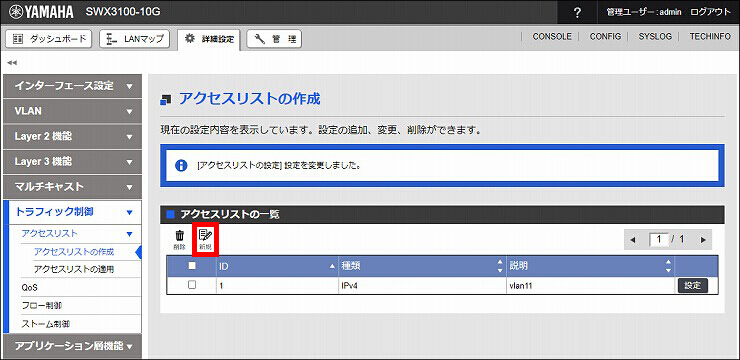This screenshot has width=740, height=360.
Task: Collapse the アクセスリスト submenu
Action: [78, 234]
